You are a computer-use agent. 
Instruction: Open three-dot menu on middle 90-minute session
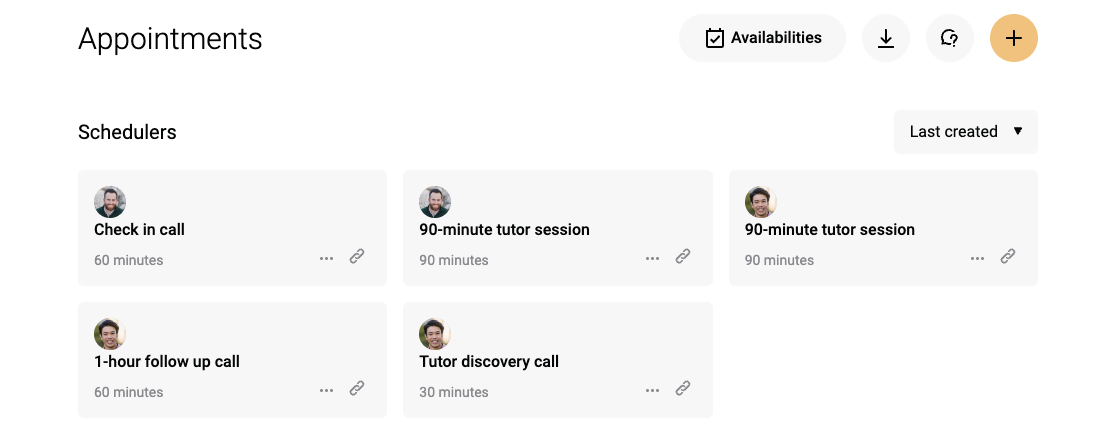coord(652,258)
